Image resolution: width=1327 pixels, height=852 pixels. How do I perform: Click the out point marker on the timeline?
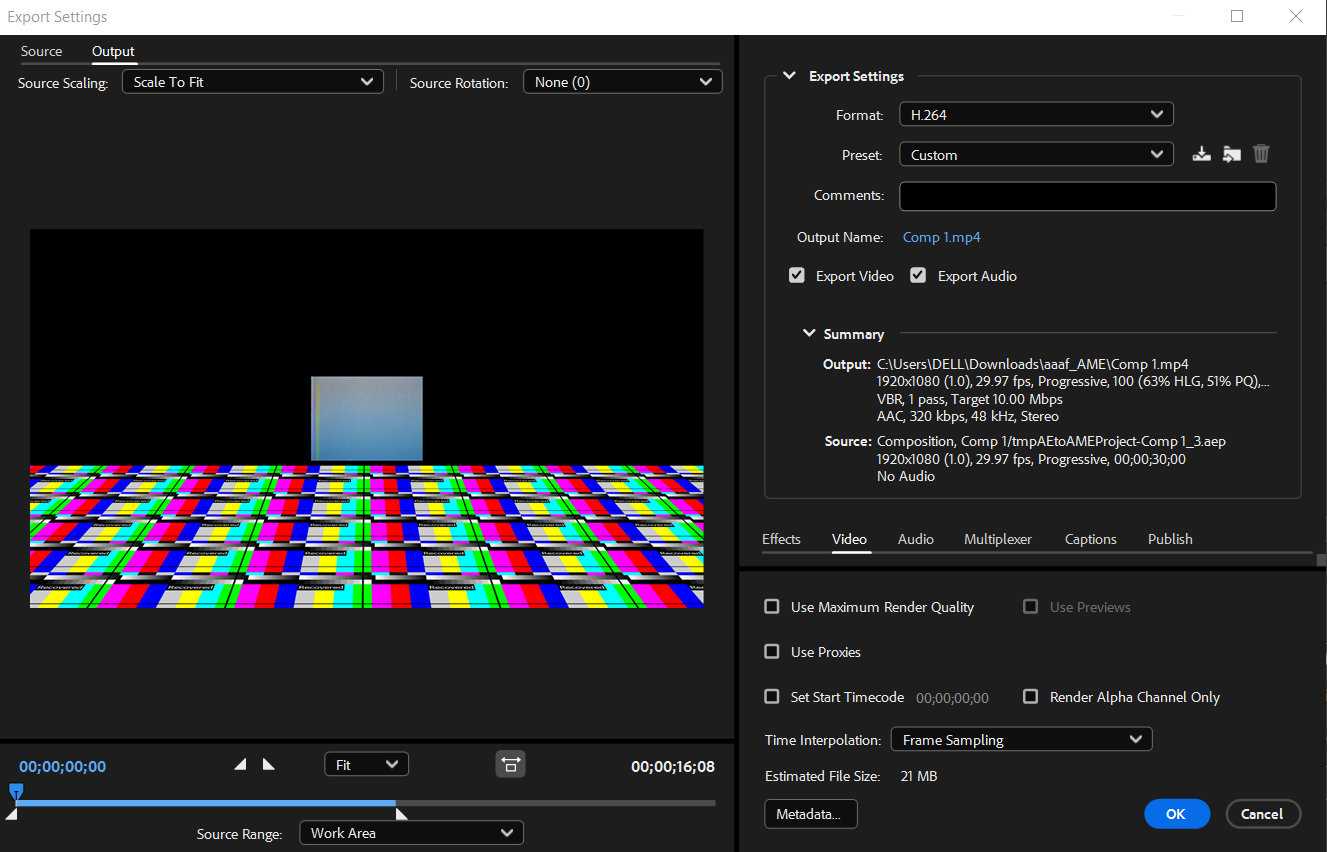(x=401, y=814)
